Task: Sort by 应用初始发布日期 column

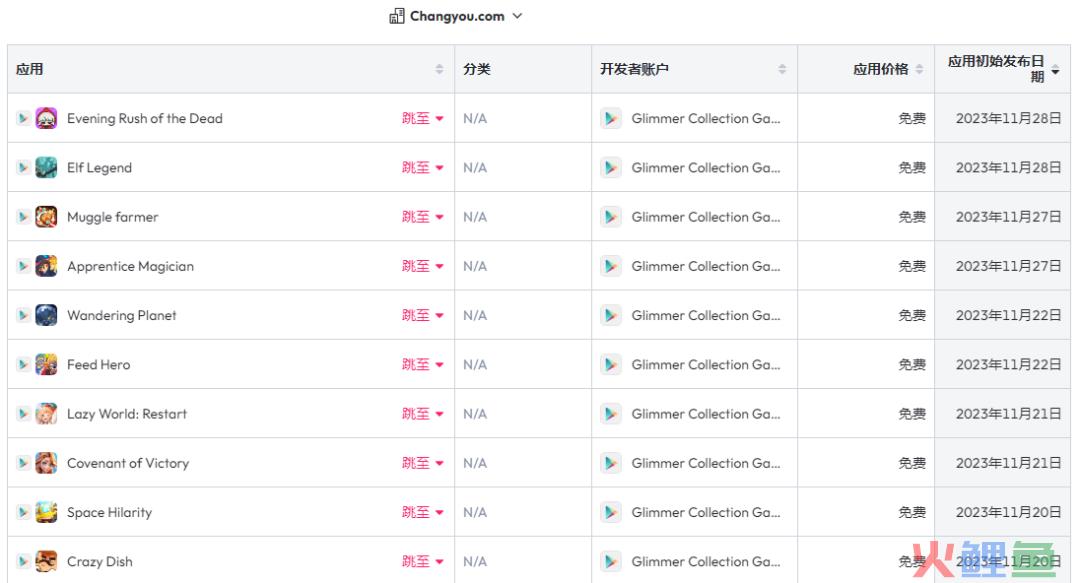Action: (1055, 70)
